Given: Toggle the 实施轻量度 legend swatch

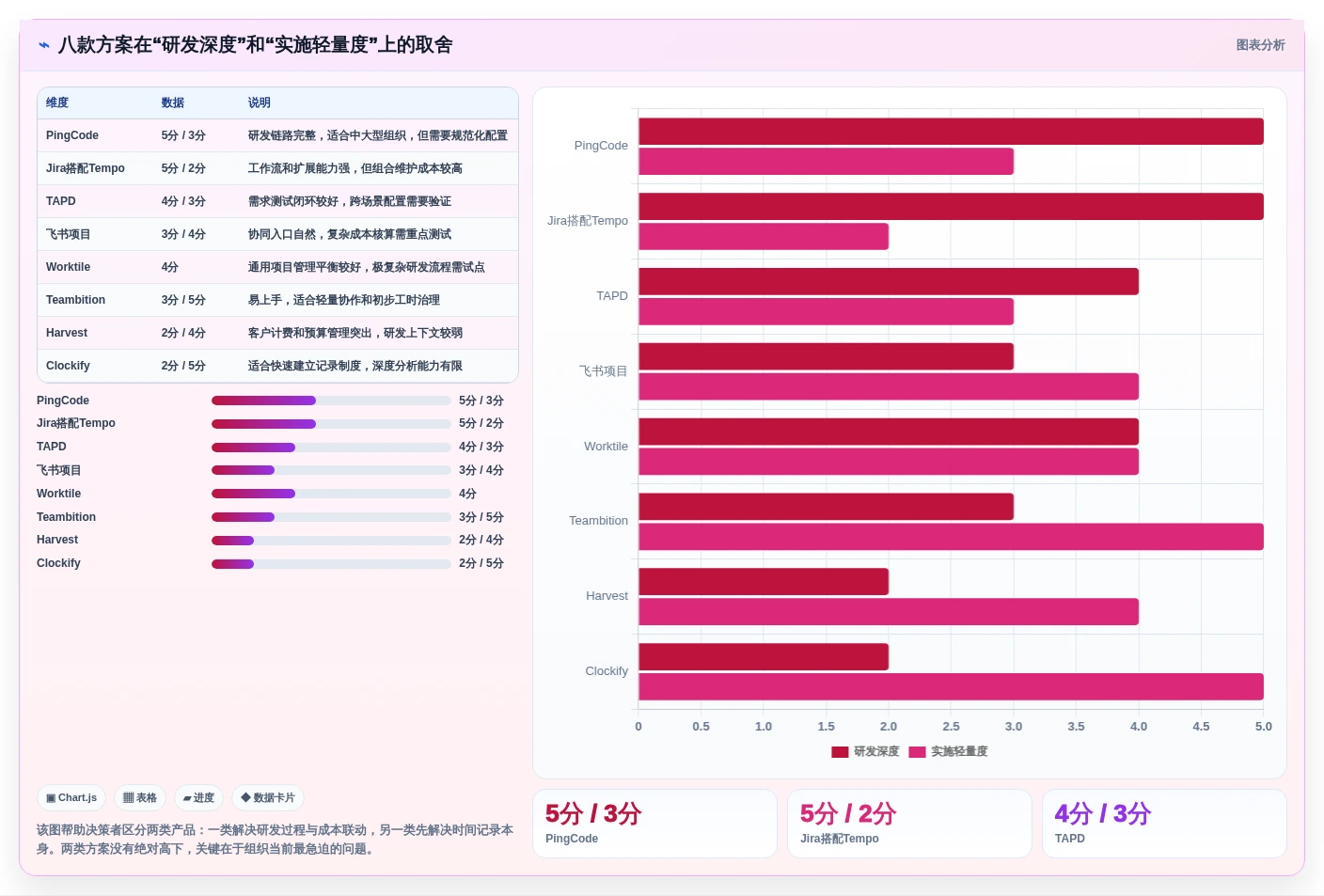Looking at the screenshot, I should (918, 752).
